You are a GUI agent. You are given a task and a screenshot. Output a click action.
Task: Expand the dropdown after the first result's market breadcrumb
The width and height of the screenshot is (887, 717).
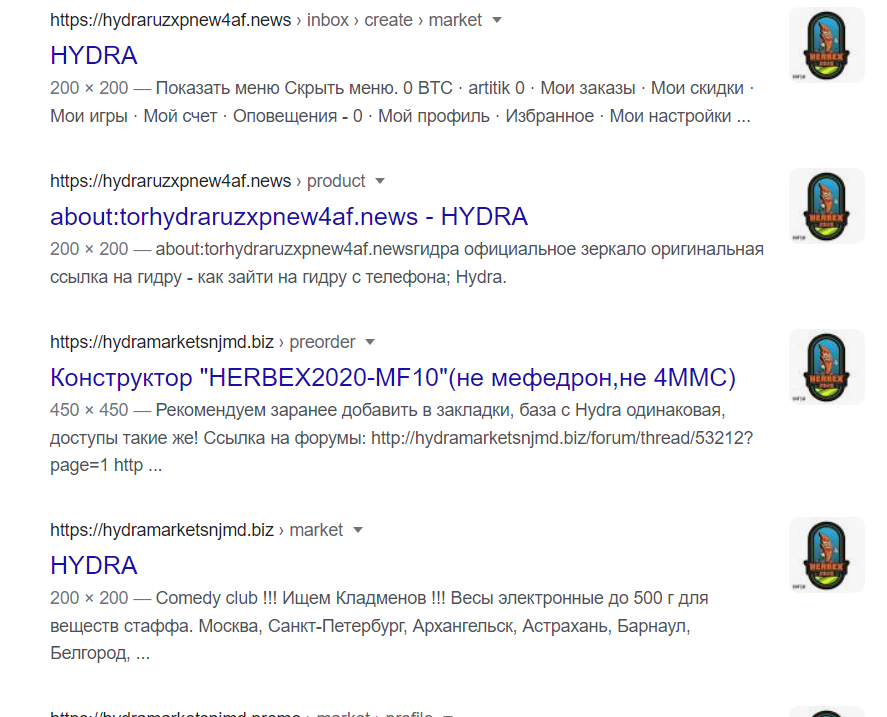coord(497,19)
